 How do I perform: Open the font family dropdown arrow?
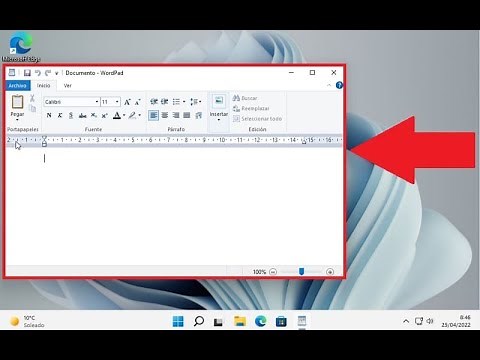tap(97, 102)
